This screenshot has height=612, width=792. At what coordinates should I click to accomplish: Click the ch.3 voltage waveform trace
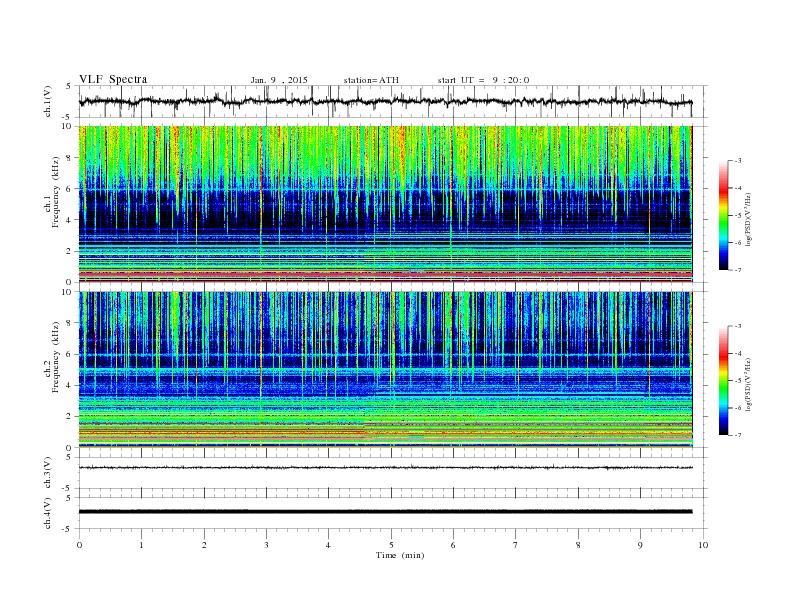385,468
